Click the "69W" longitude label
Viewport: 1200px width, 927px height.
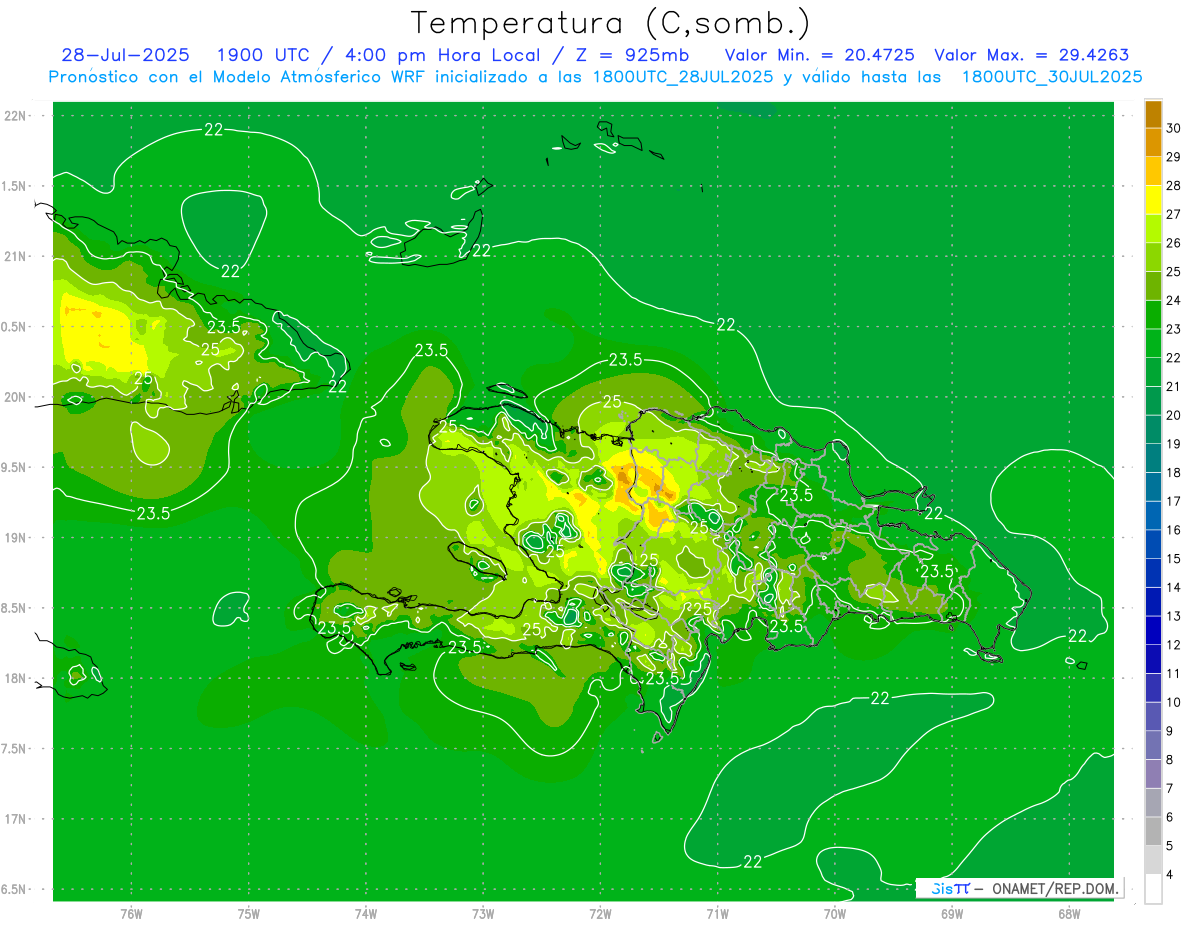(952, 913)
